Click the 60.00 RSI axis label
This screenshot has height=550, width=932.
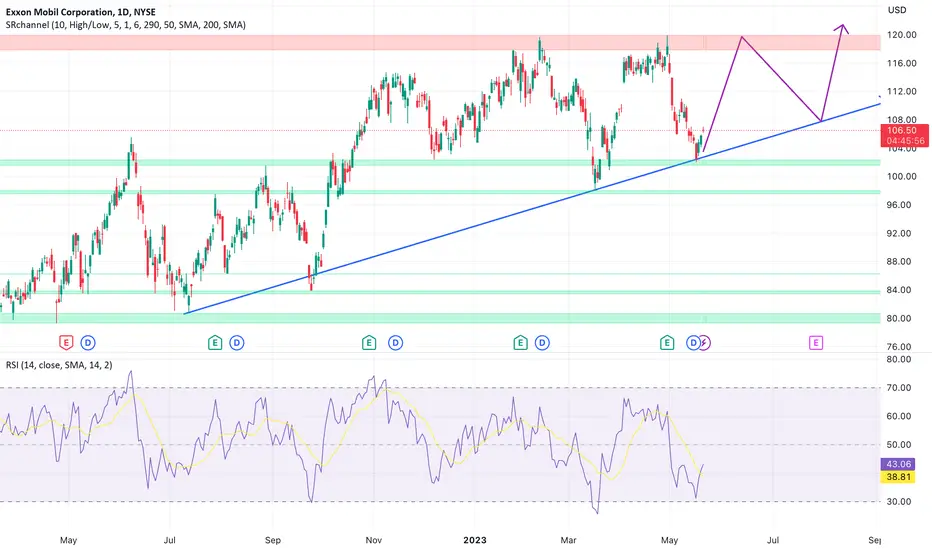(899, 416)
